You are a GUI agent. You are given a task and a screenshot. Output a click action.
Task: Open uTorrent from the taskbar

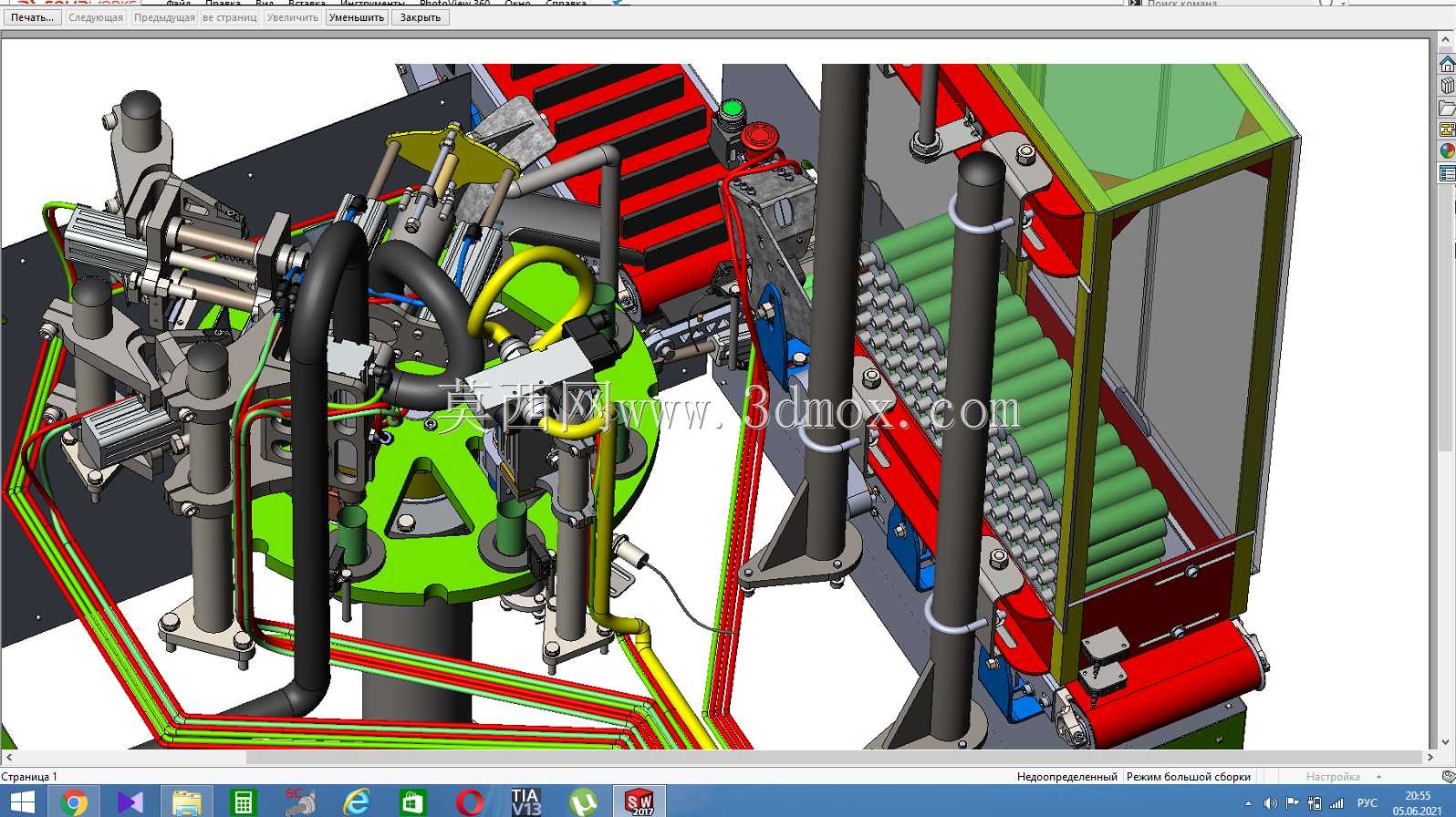(x=582, y=801)
